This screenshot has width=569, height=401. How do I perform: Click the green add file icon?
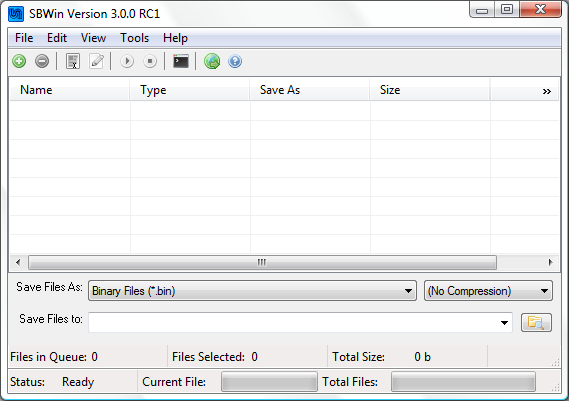pos(19,61)
